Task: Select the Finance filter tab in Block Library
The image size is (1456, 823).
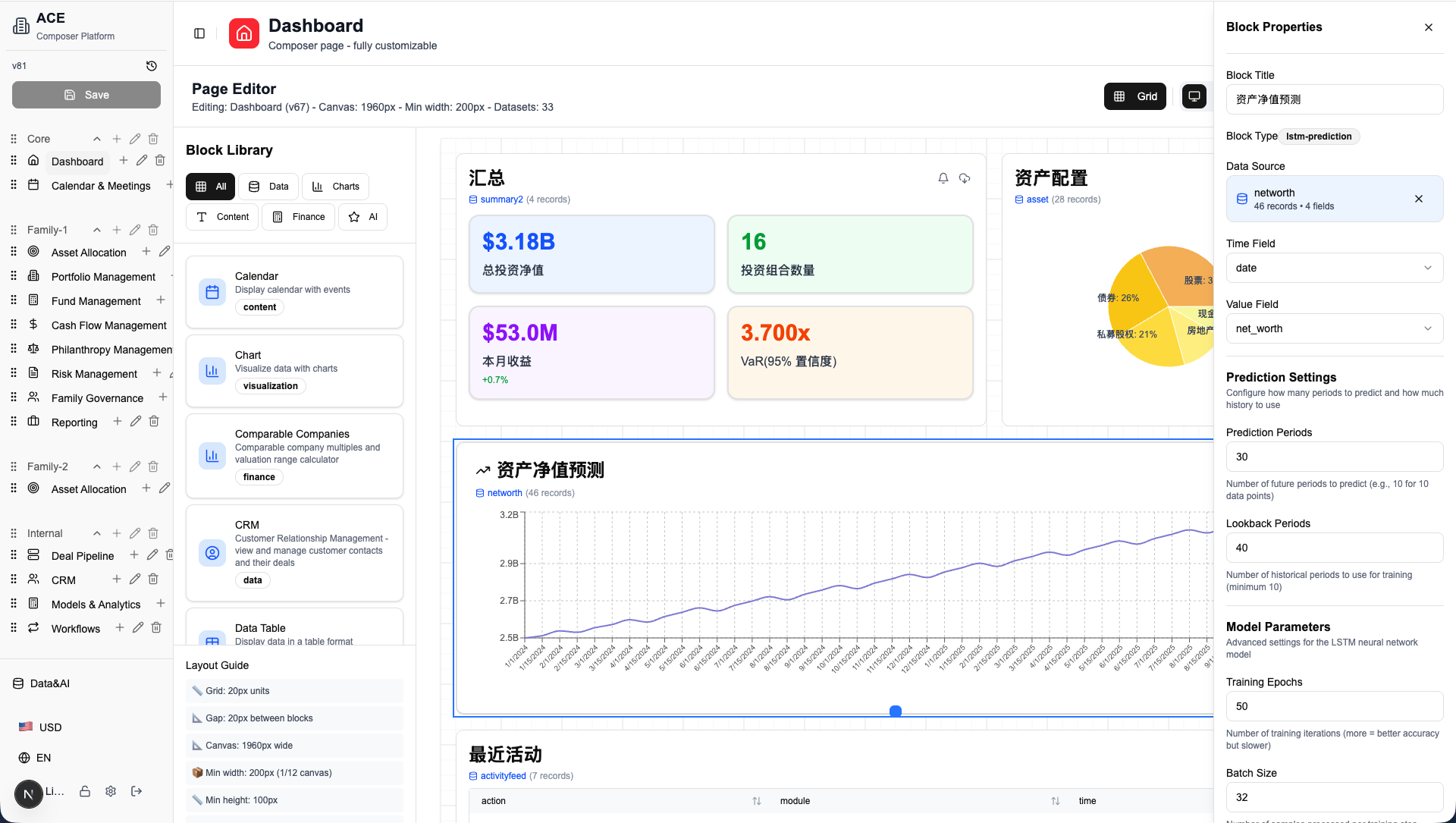Action: (299, 217)
